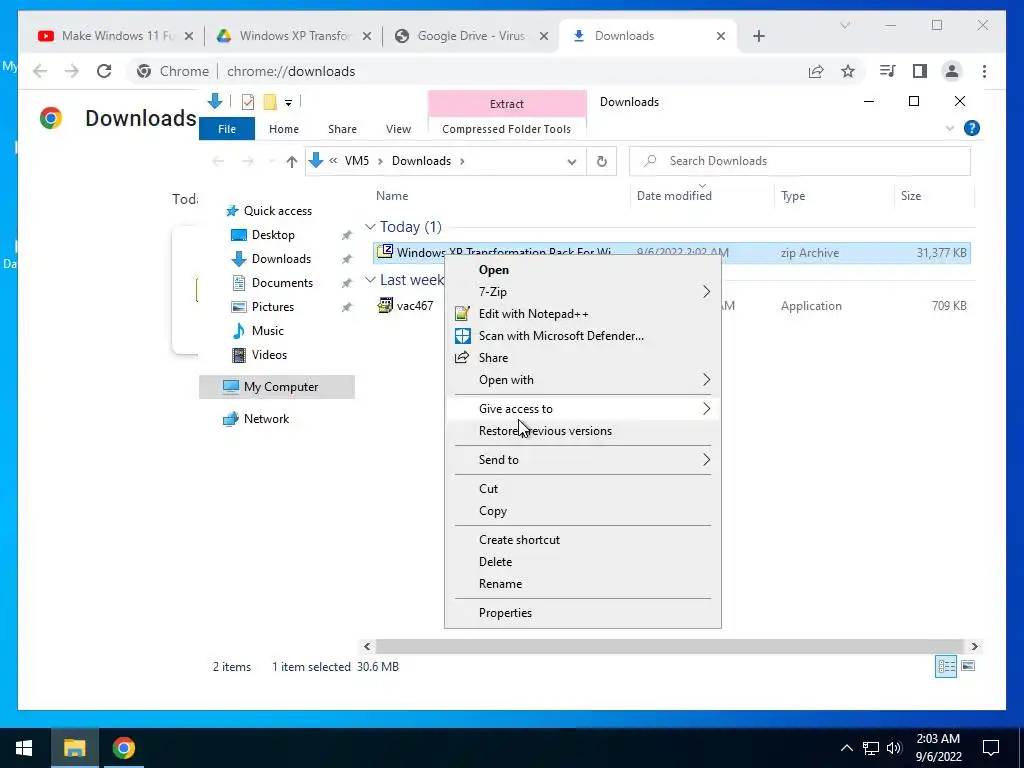Screen dimensions: 1024x768
Task: Close the Make Windows 11 YouTube tab
Action: tap(189, 36)
